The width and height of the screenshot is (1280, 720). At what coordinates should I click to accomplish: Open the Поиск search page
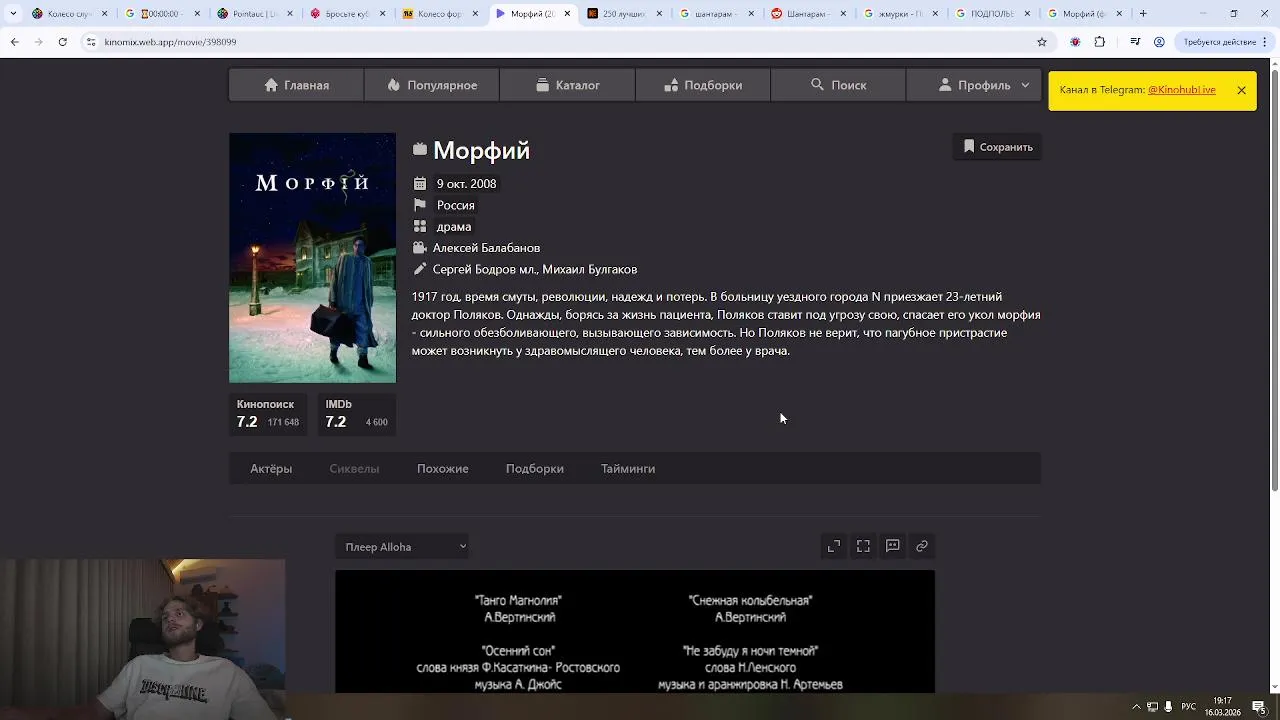coord(838,85)
